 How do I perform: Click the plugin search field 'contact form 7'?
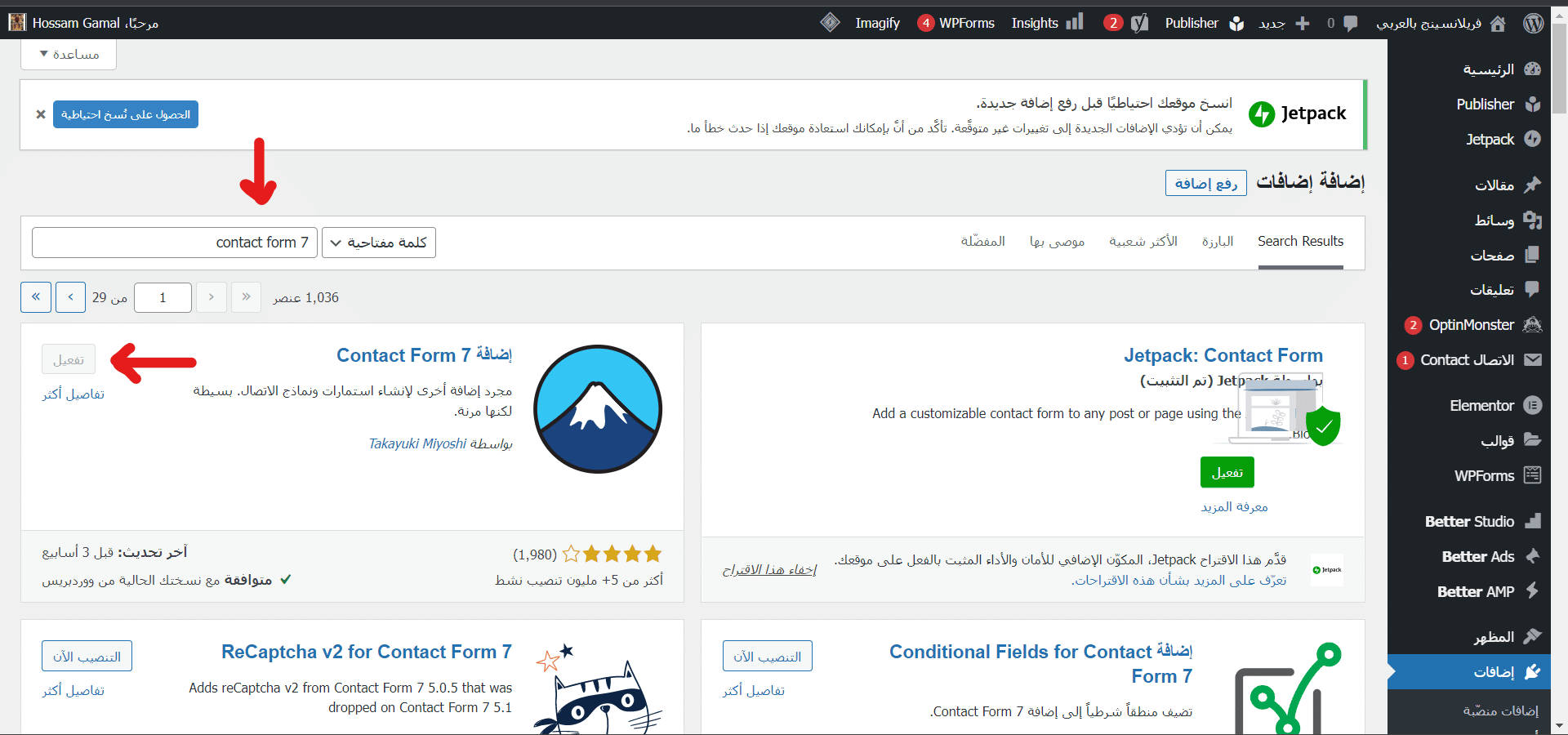[175, 243]
